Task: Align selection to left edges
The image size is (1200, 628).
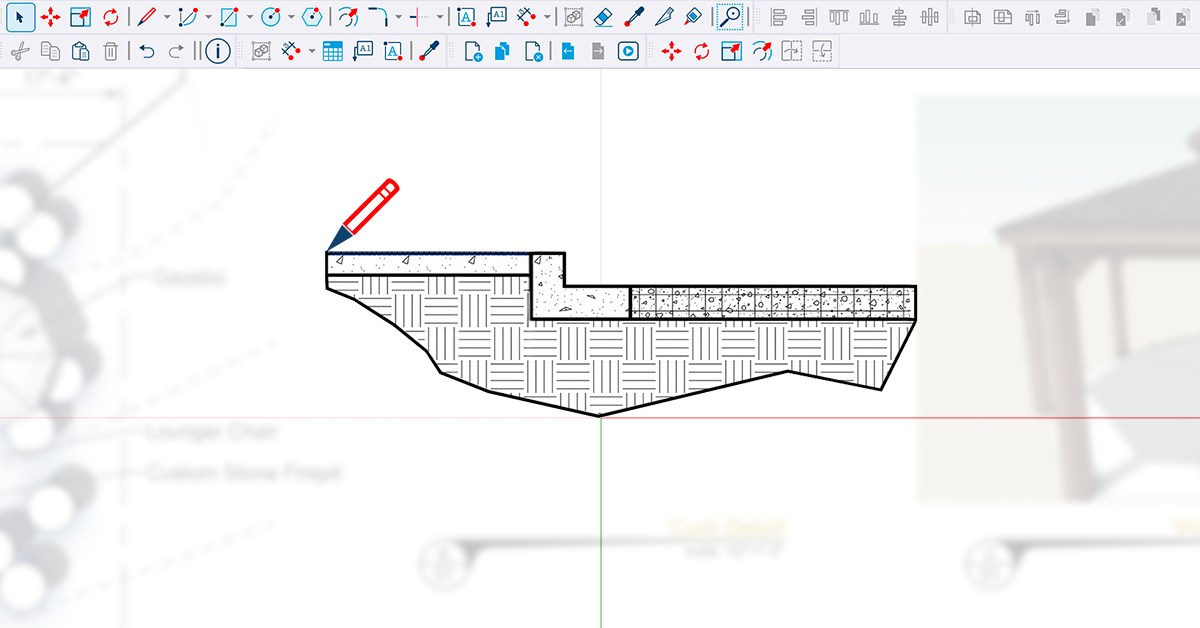Action: tap(779, 17)
